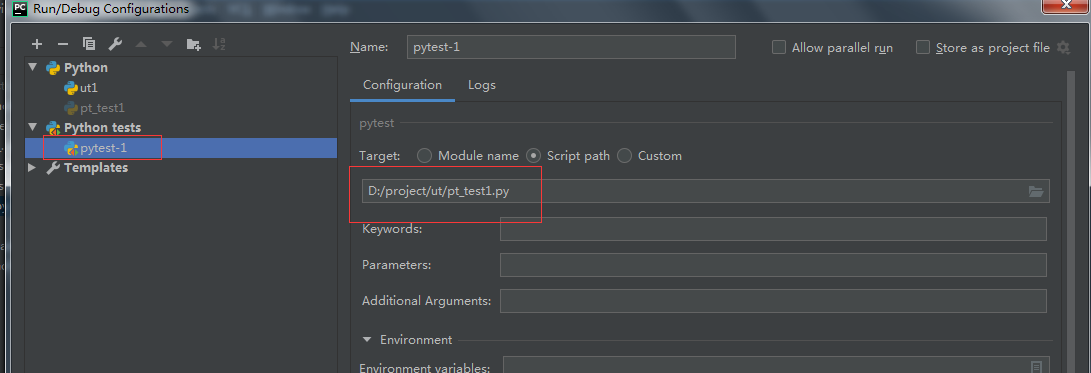Collapse the Environment section
Image resolution: width=1091 pixels, height=373 pixels.
tap(366, 340)
